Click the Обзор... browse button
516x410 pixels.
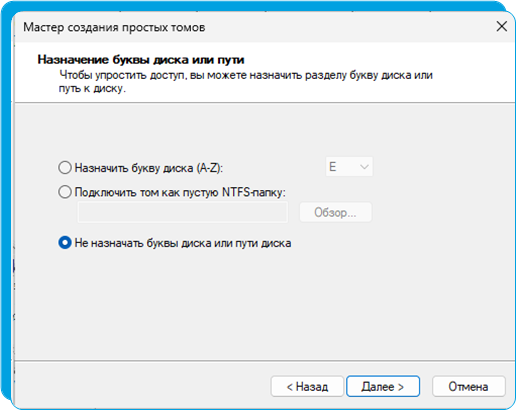[x=335, y=212]
